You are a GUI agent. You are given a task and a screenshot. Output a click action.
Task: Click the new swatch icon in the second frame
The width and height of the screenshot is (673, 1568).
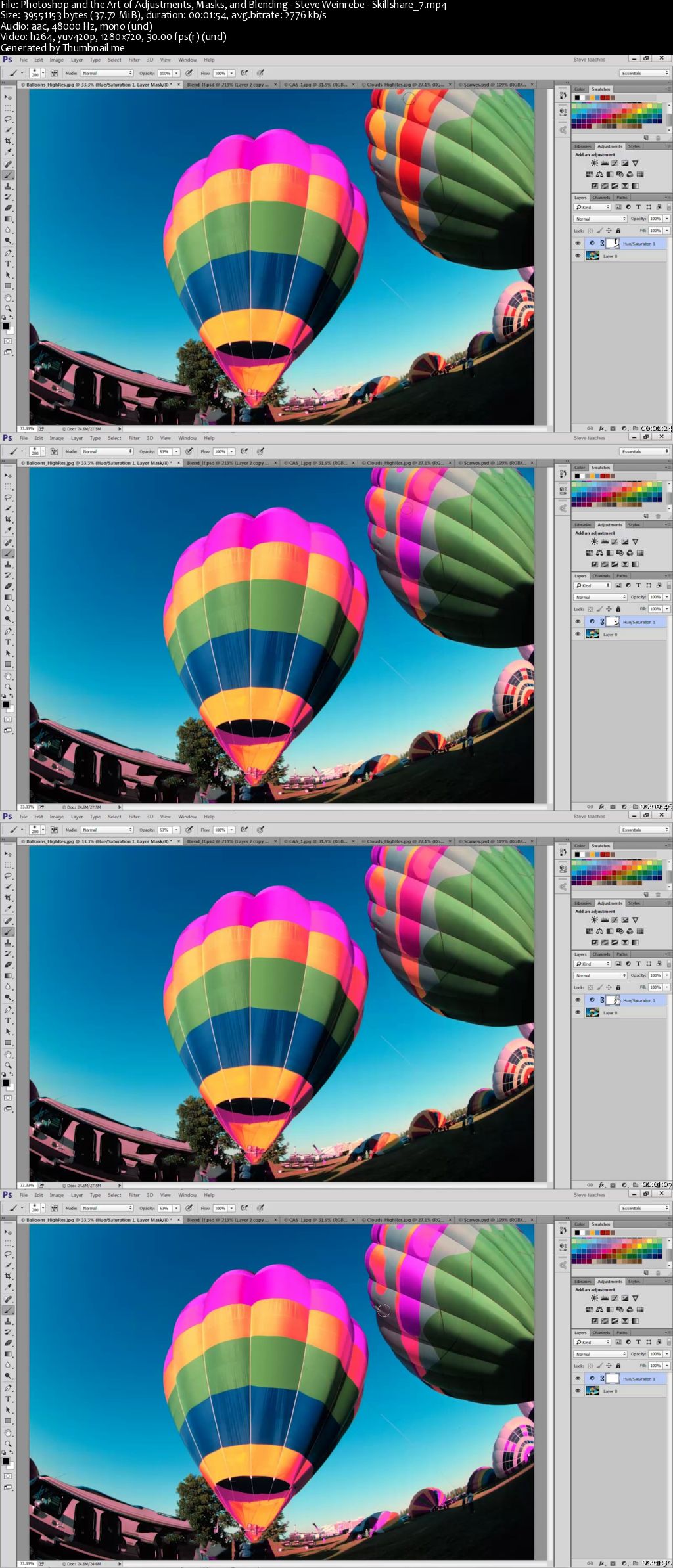pyautogui.click(x=646, y=516)
